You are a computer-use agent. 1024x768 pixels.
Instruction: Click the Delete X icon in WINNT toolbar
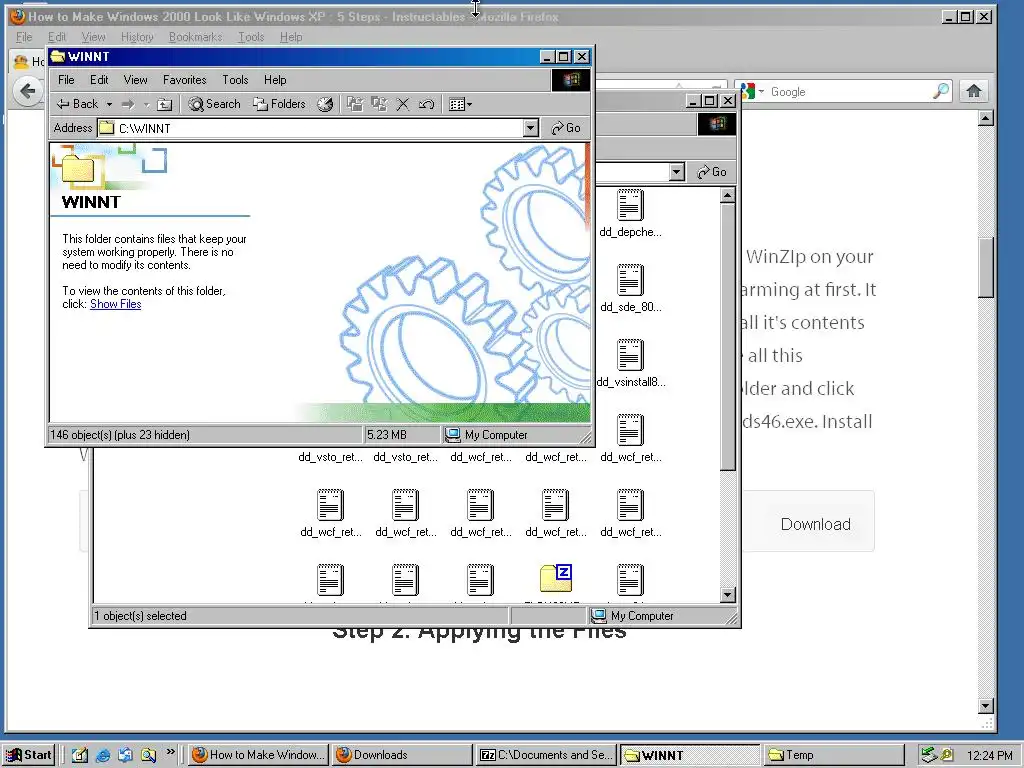point(403,104)
